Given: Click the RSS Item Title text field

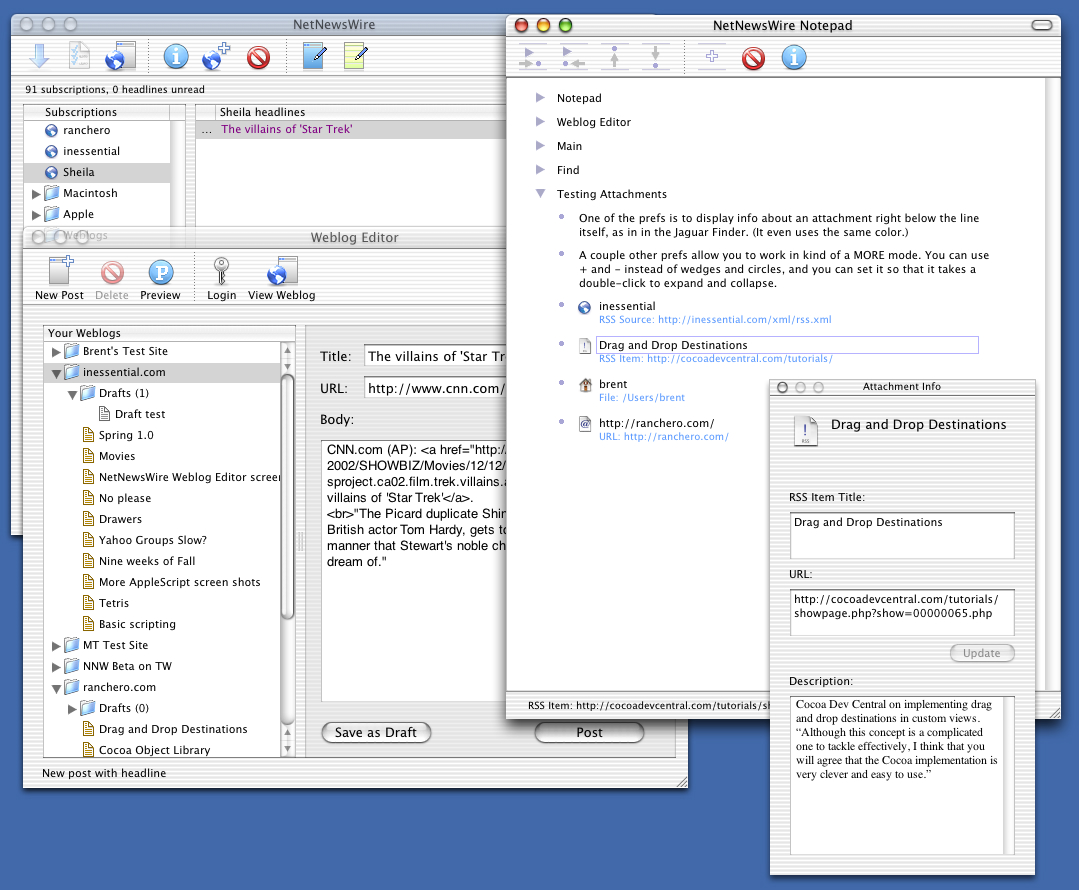Looking at the screenshot, I should tap(901, 535).
